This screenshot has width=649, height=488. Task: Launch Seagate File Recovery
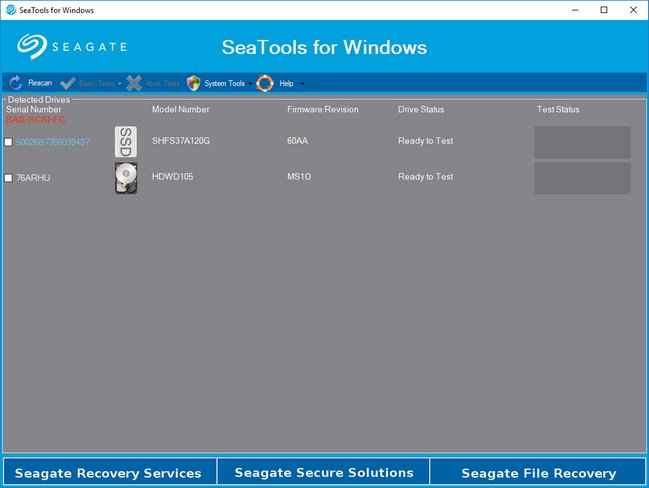(x=538, y=473)
